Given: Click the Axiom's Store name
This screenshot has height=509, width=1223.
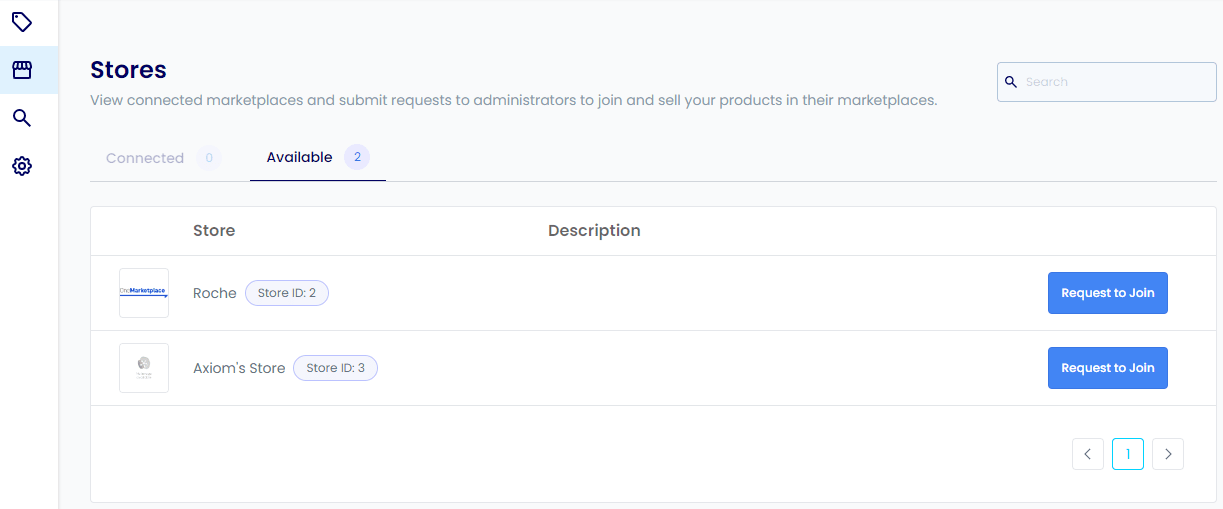Looking at the screenshot, I should (239, 368).
